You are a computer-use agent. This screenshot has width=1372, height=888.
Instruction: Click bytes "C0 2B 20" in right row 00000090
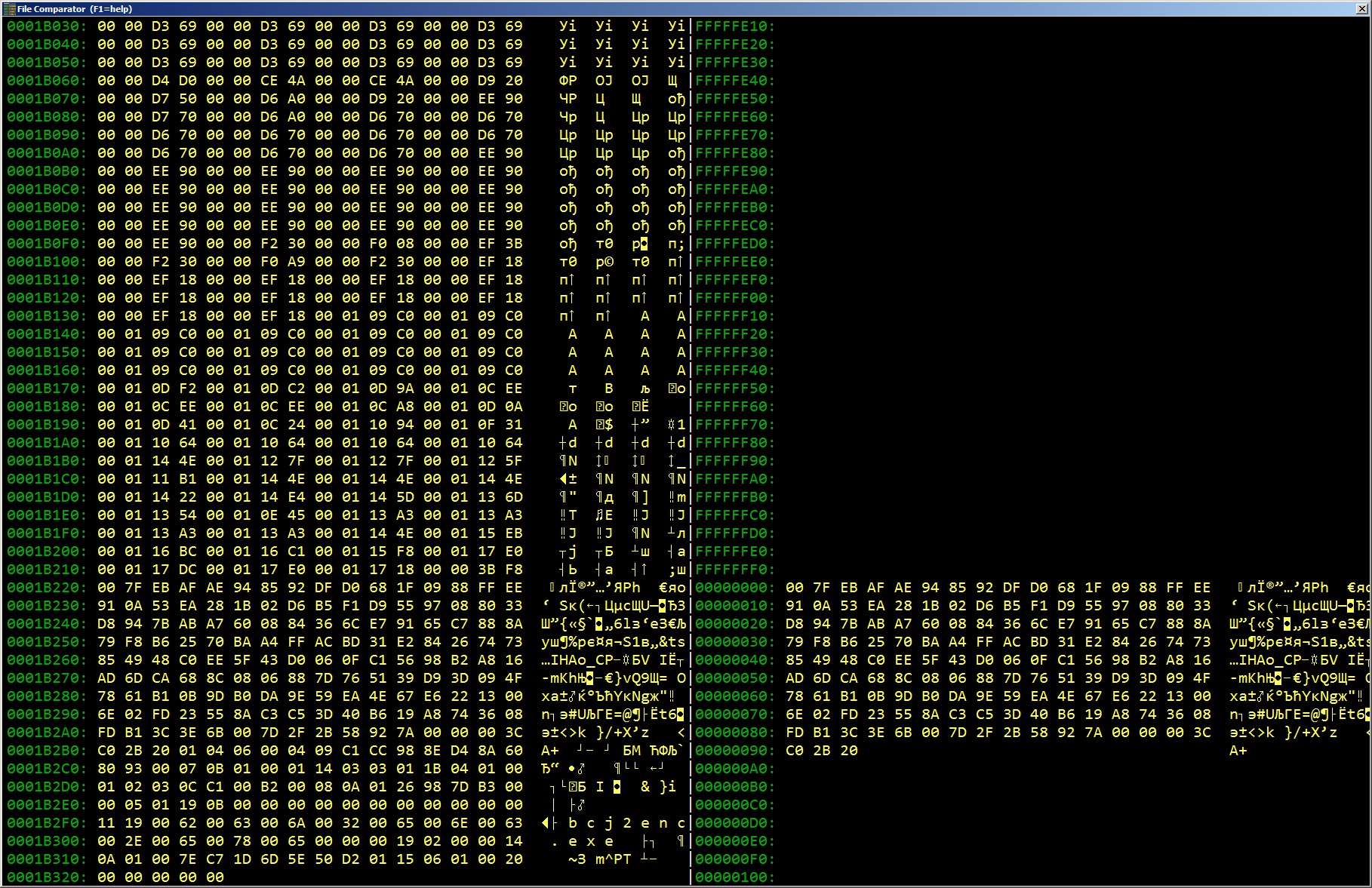822,751
